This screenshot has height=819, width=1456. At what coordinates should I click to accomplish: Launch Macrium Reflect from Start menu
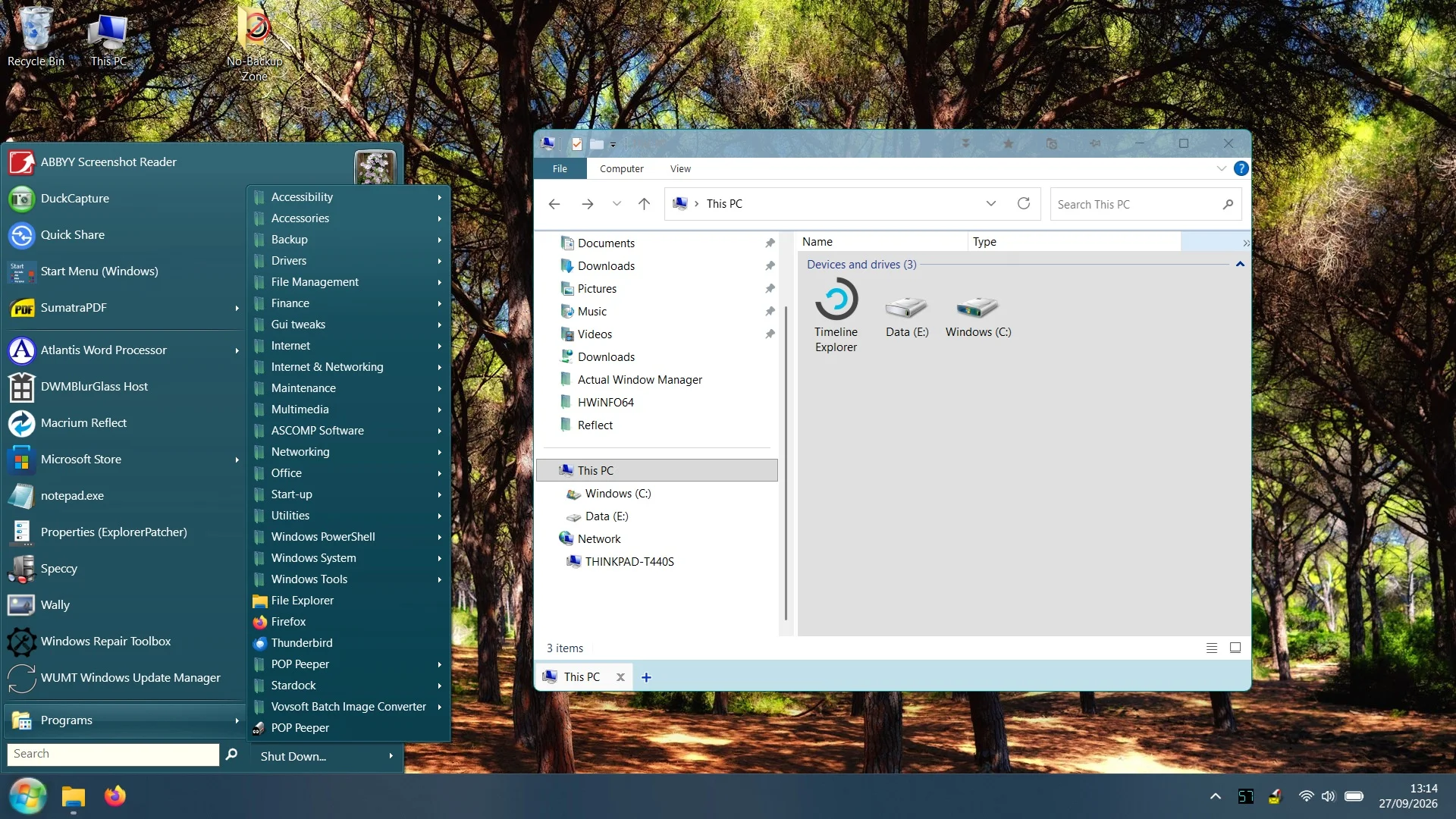(x=124, y=422)
